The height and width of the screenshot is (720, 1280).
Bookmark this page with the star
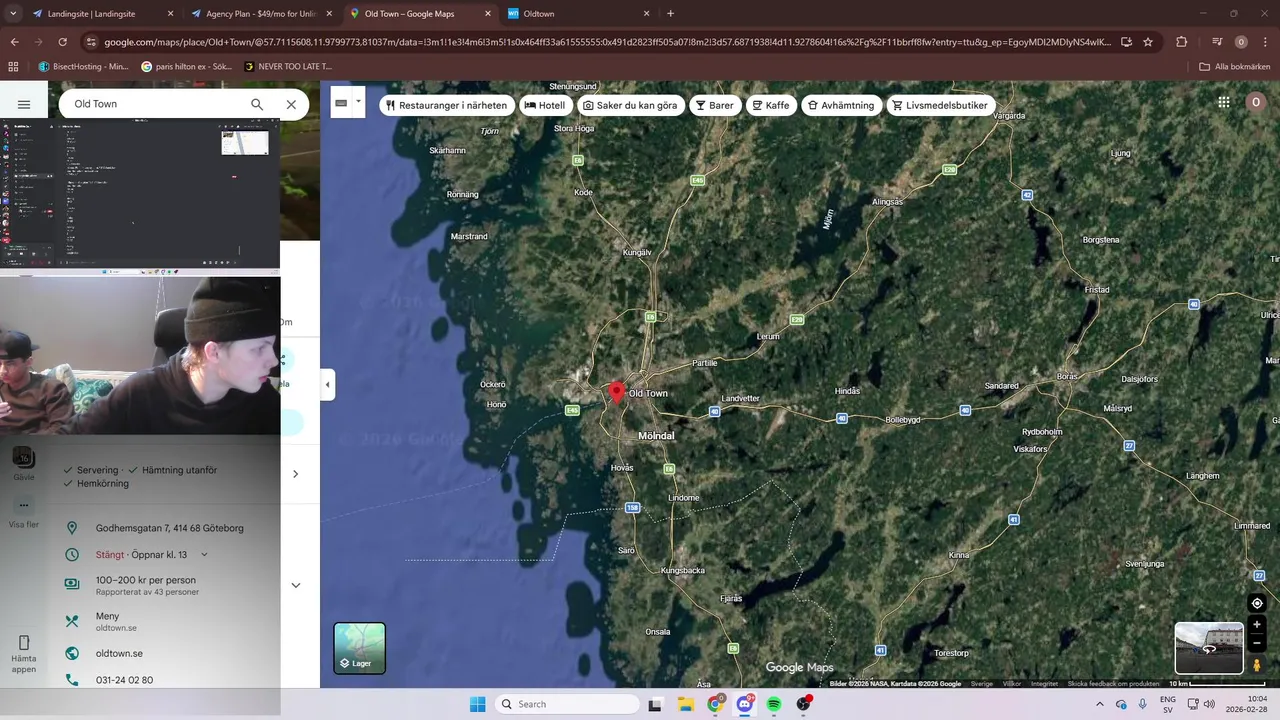[1148, 42]
